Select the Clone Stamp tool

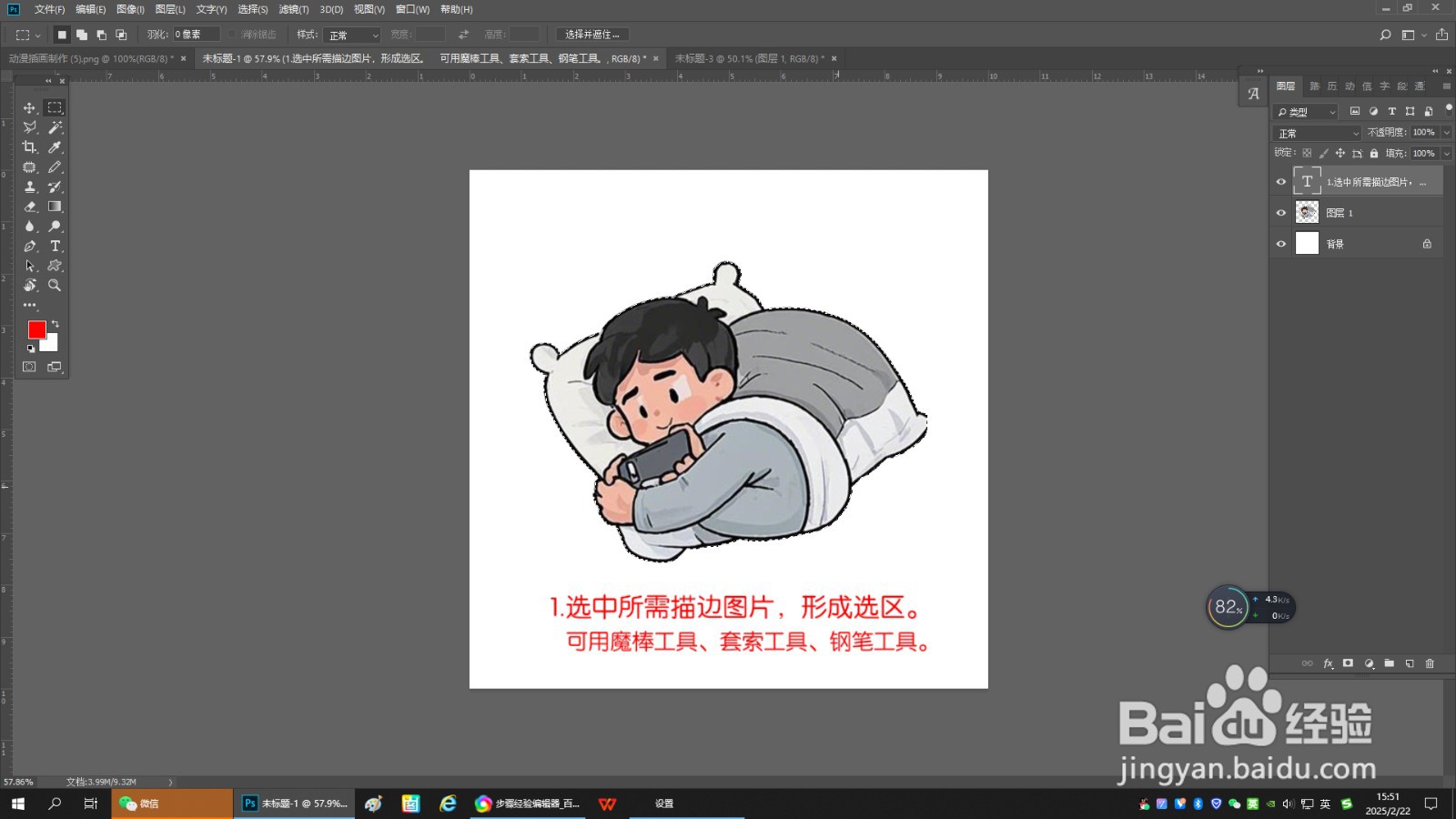point(29,187)
